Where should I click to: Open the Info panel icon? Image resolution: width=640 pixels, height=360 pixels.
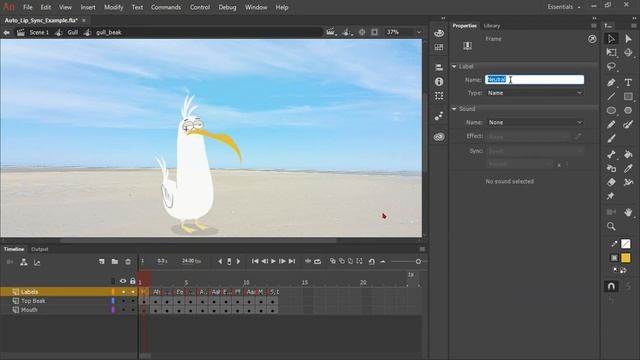coord(439,82)
